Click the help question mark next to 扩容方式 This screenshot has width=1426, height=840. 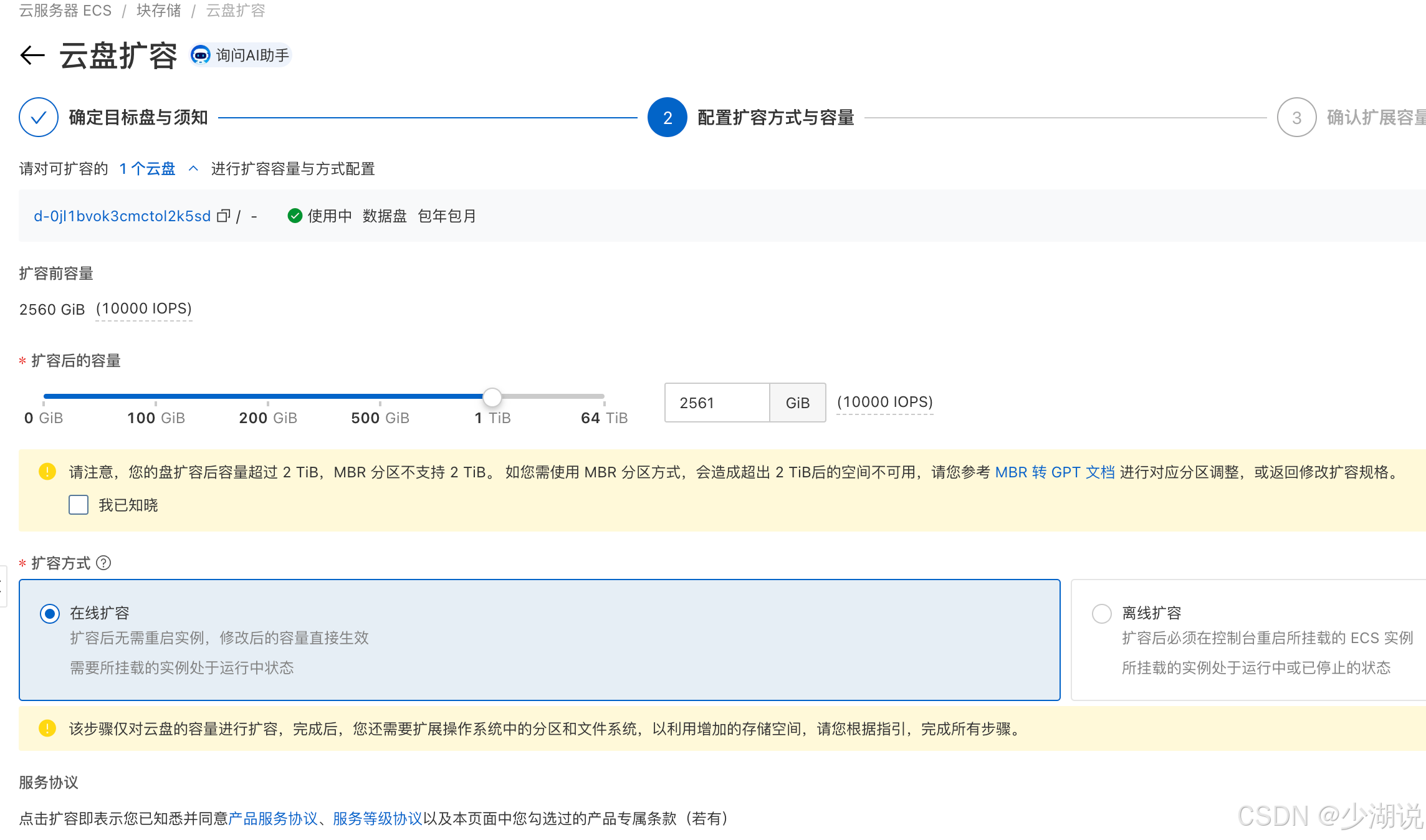[104, 563]
